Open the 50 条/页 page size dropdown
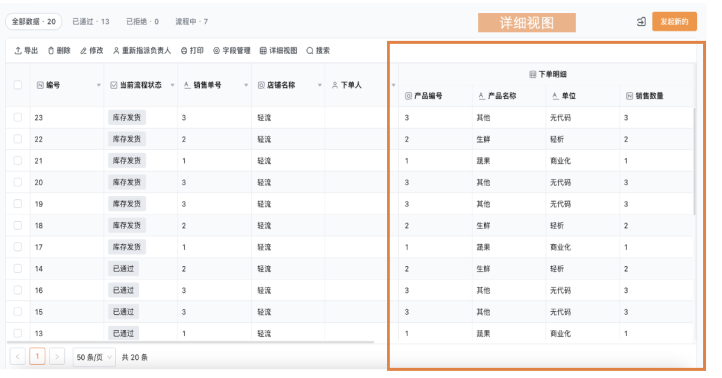The height and width of the screenshot is (378, 722). [x=94, y=357]
